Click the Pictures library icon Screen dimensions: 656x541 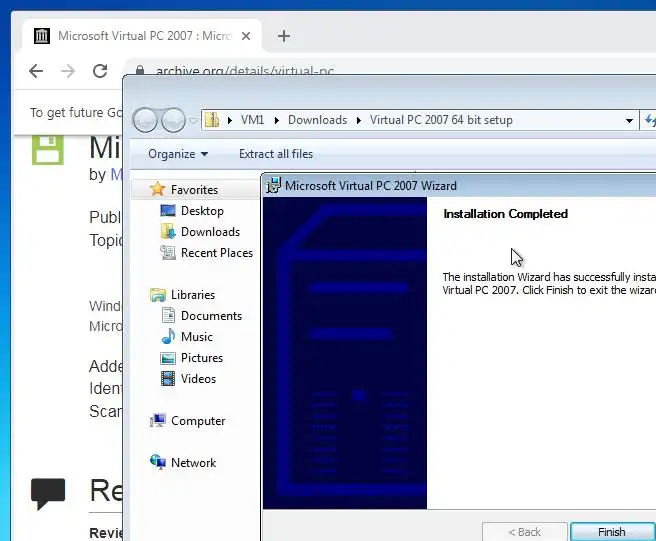point(168,358)
